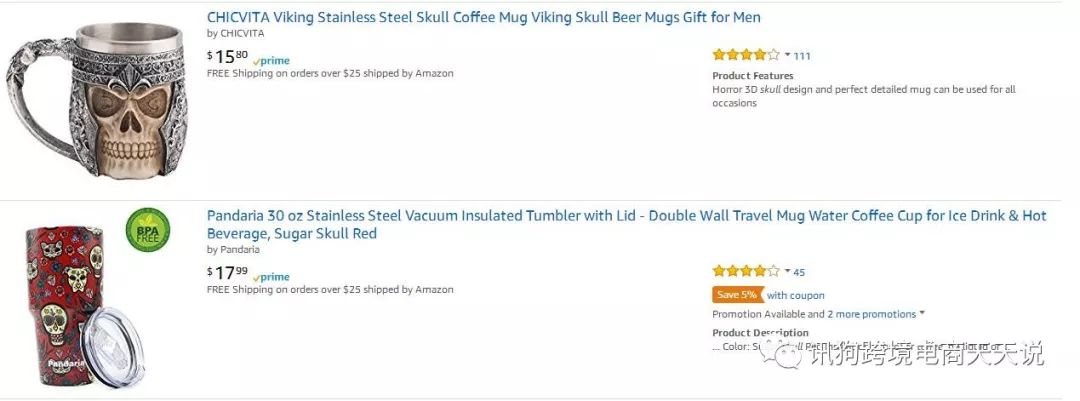This screenshot has height=401, width=1080.
Task: Click the Prime badge beside the $17.99 price
Action: [271, 276]
